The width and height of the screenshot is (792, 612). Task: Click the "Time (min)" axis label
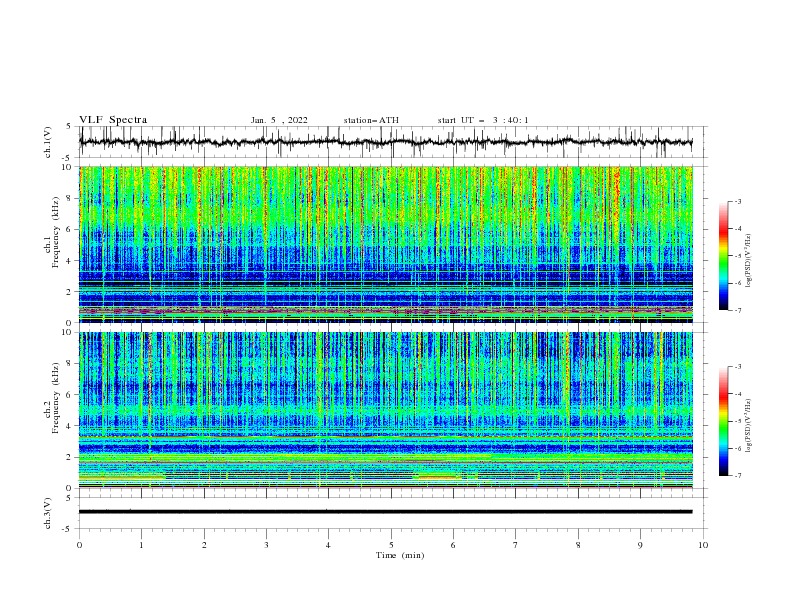(x=400, y=555)
